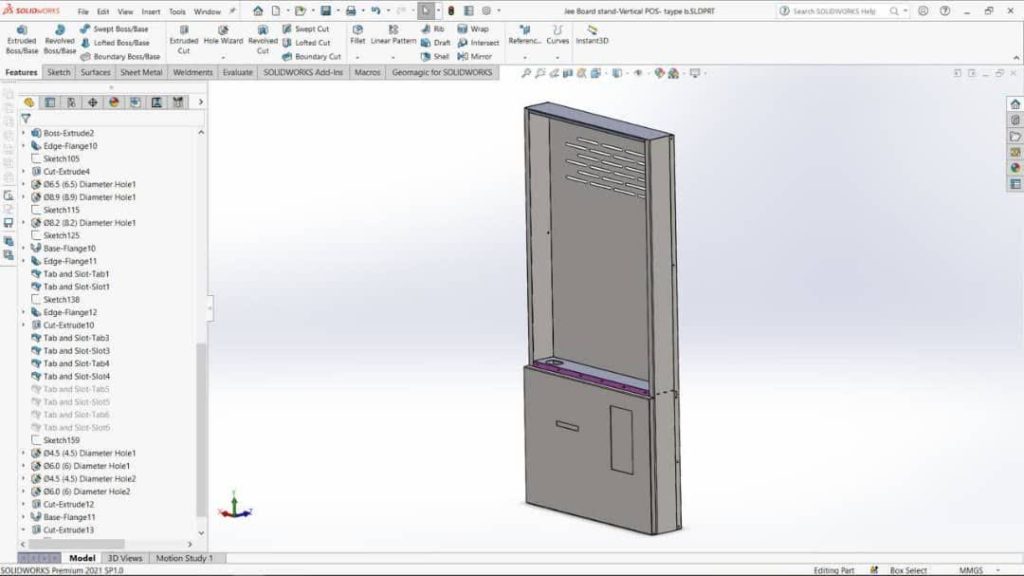Focus the Search SOLIDWORKS Help field

pos(835,11)
